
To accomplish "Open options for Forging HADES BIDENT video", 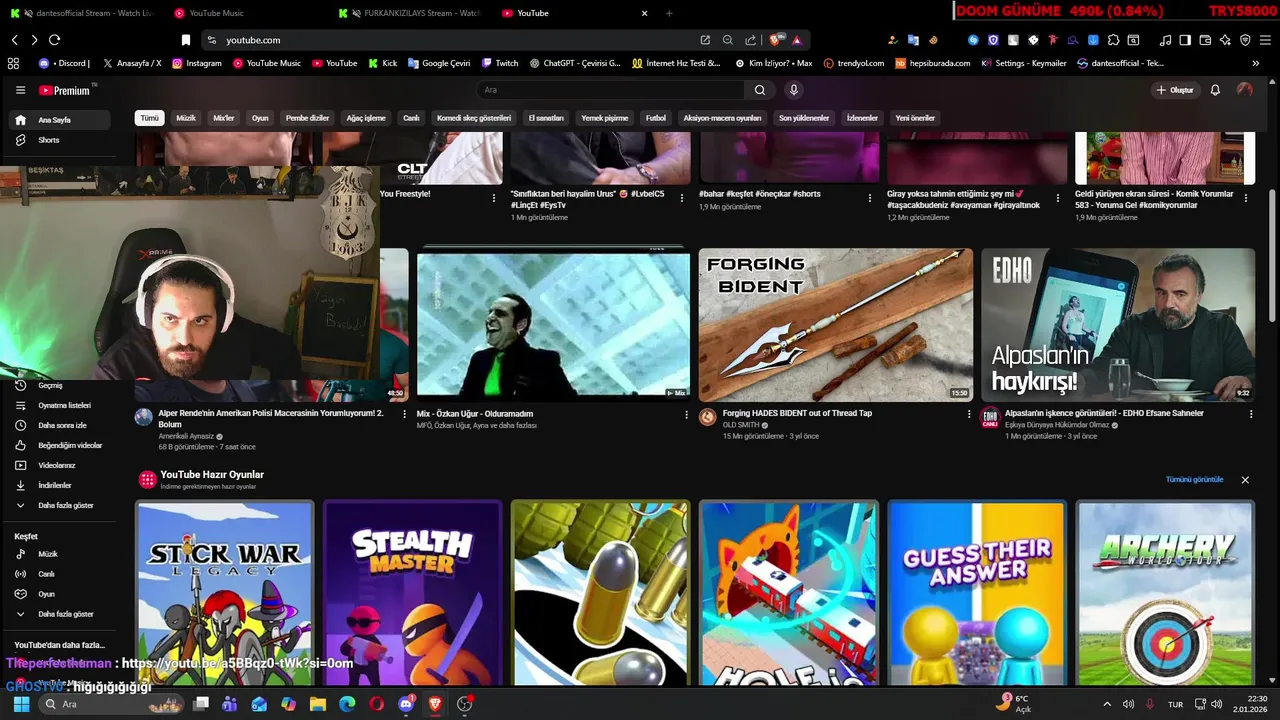I will click(x=968, y=414).
